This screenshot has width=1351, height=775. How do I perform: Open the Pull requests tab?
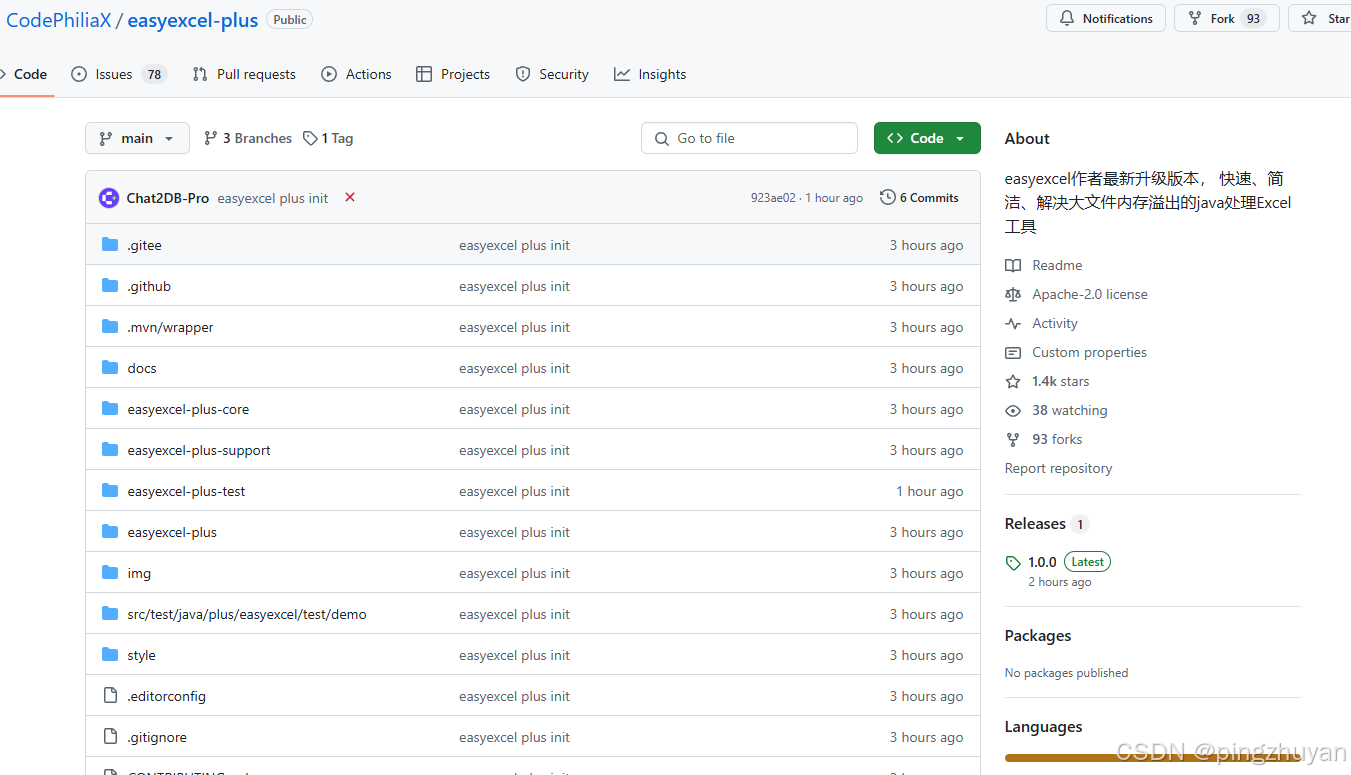[x=244, y=74]
